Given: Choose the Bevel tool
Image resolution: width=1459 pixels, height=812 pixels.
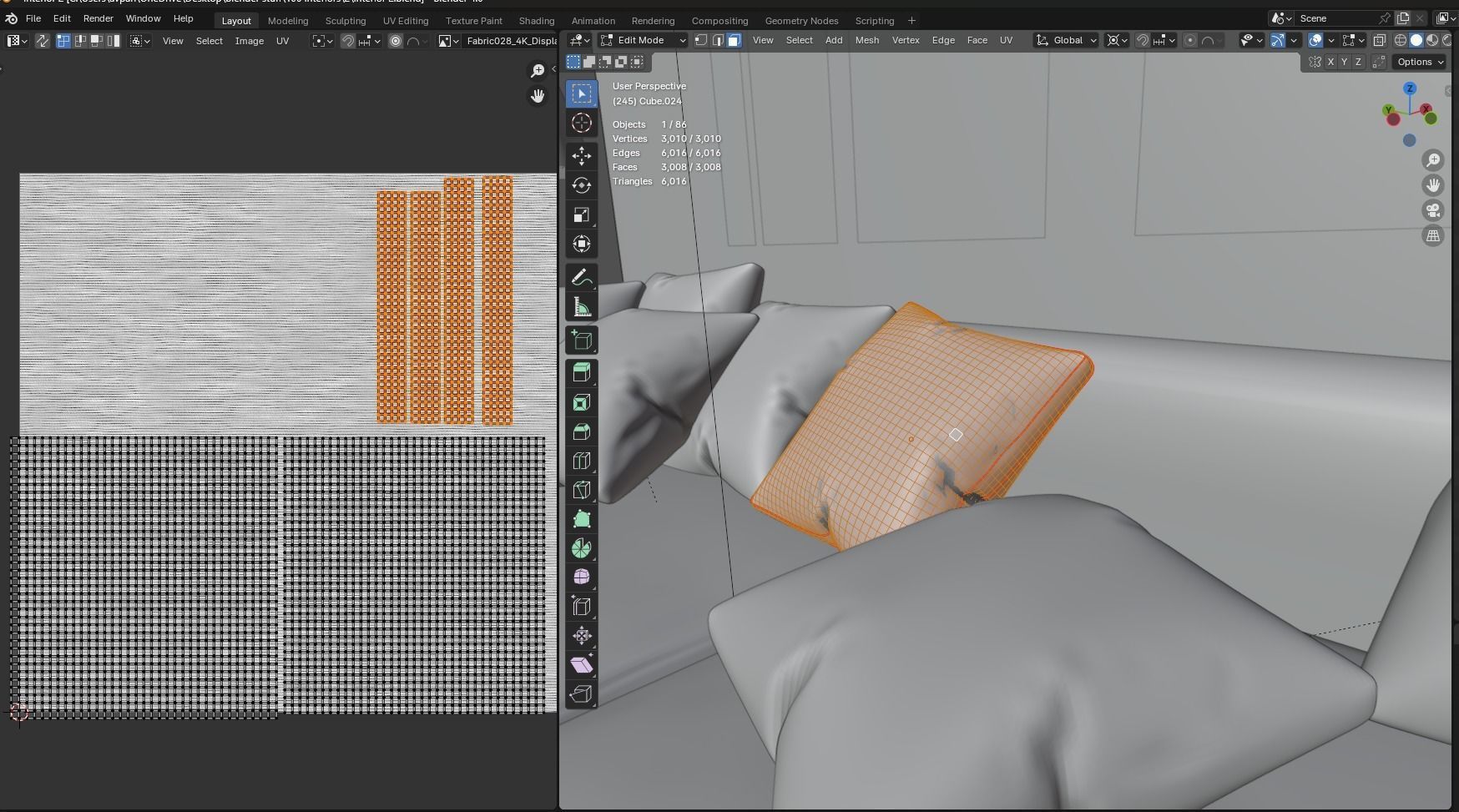Looking at the screenshot, I should click(582, 431).
